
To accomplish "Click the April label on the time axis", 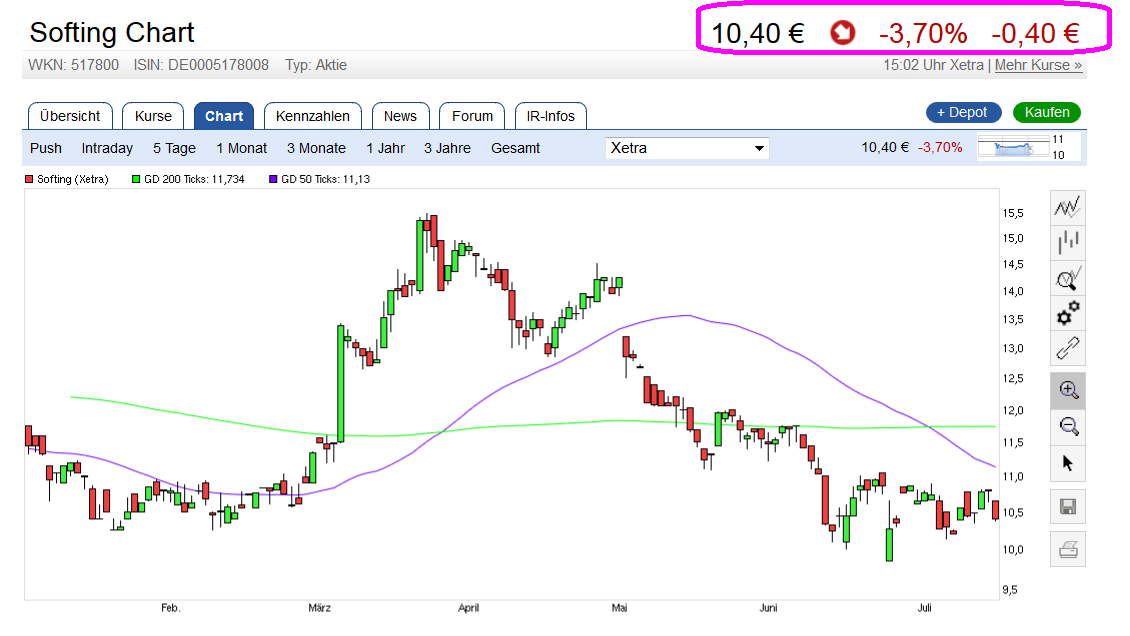I will click(x=468, y=608).
